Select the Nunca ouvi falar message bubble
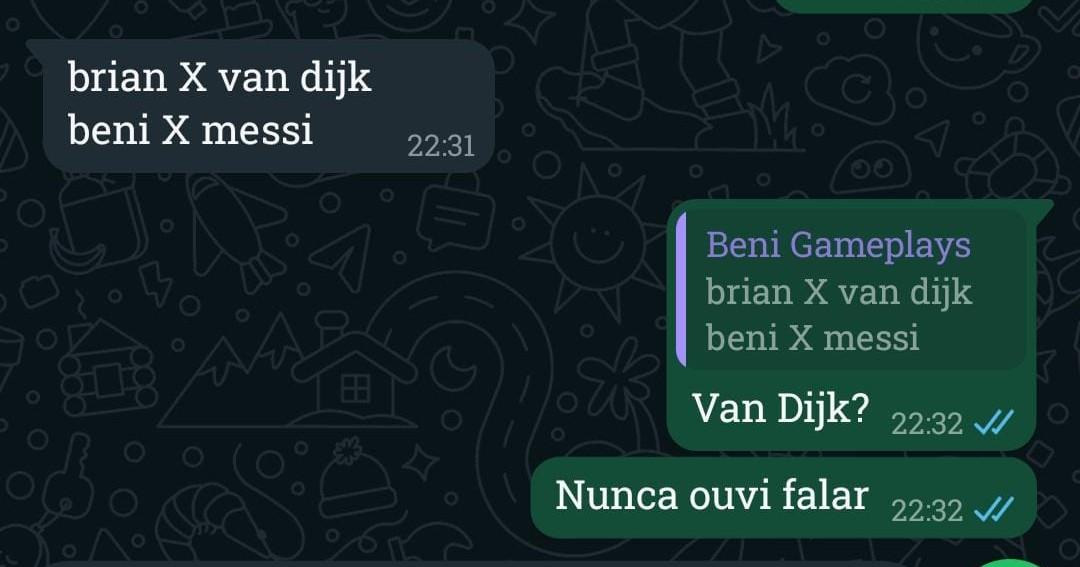Viewport: 1080px width, 567px height. [784, 497]
